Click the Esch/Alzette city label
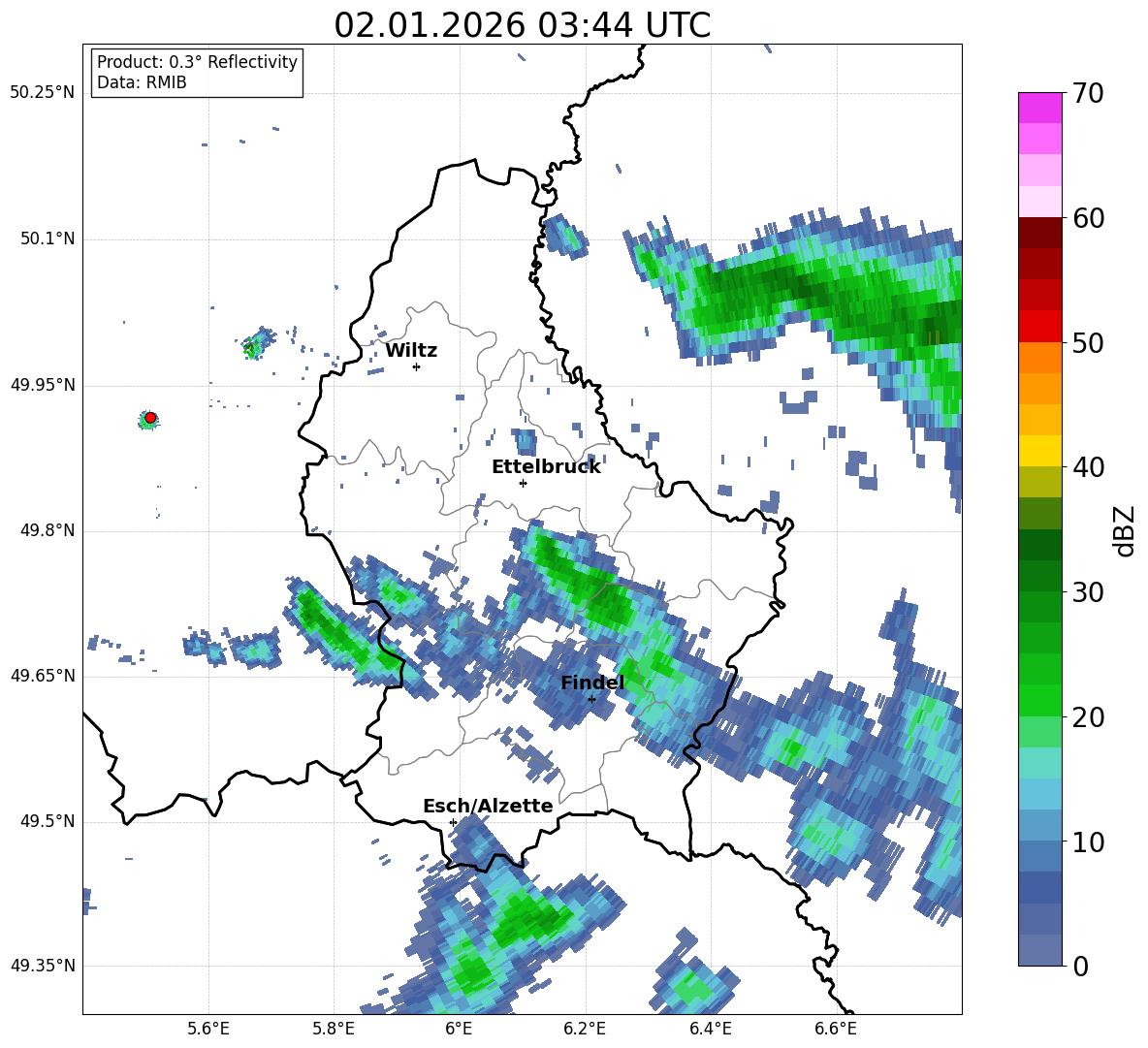1148x1048 pixels. [x=488, y=806]
